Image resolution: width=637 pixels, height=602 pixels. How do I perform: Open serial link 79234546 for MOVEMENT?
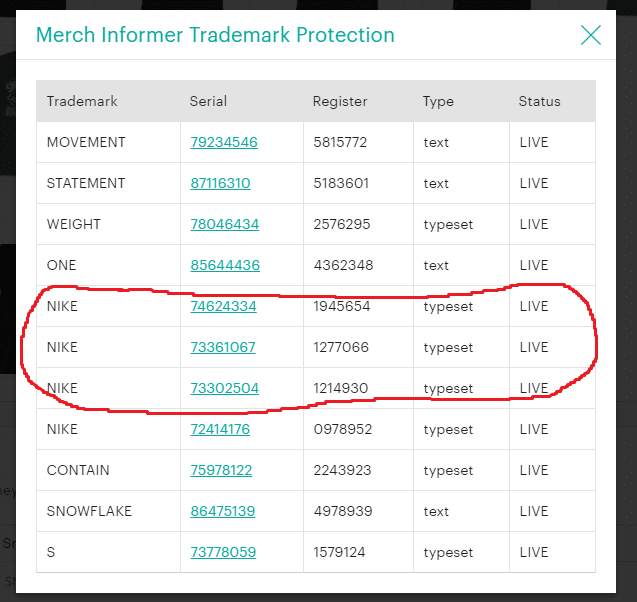pyautogui.click(x=224, y=142)
